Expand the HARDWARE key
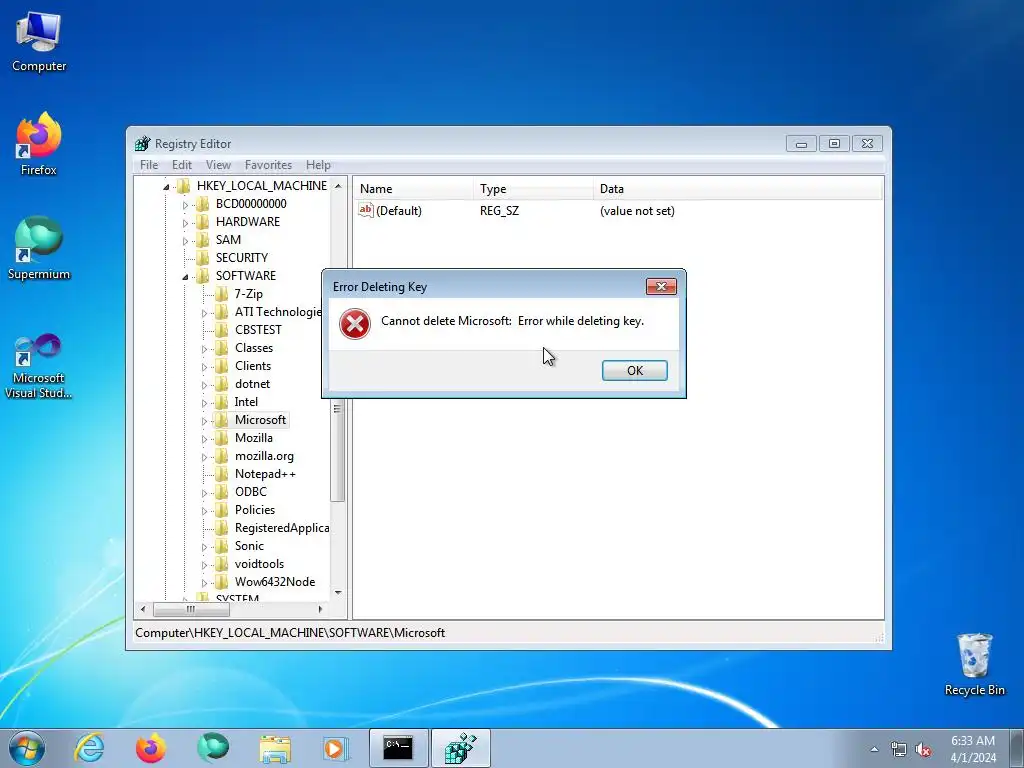 [x=185, y=223]
